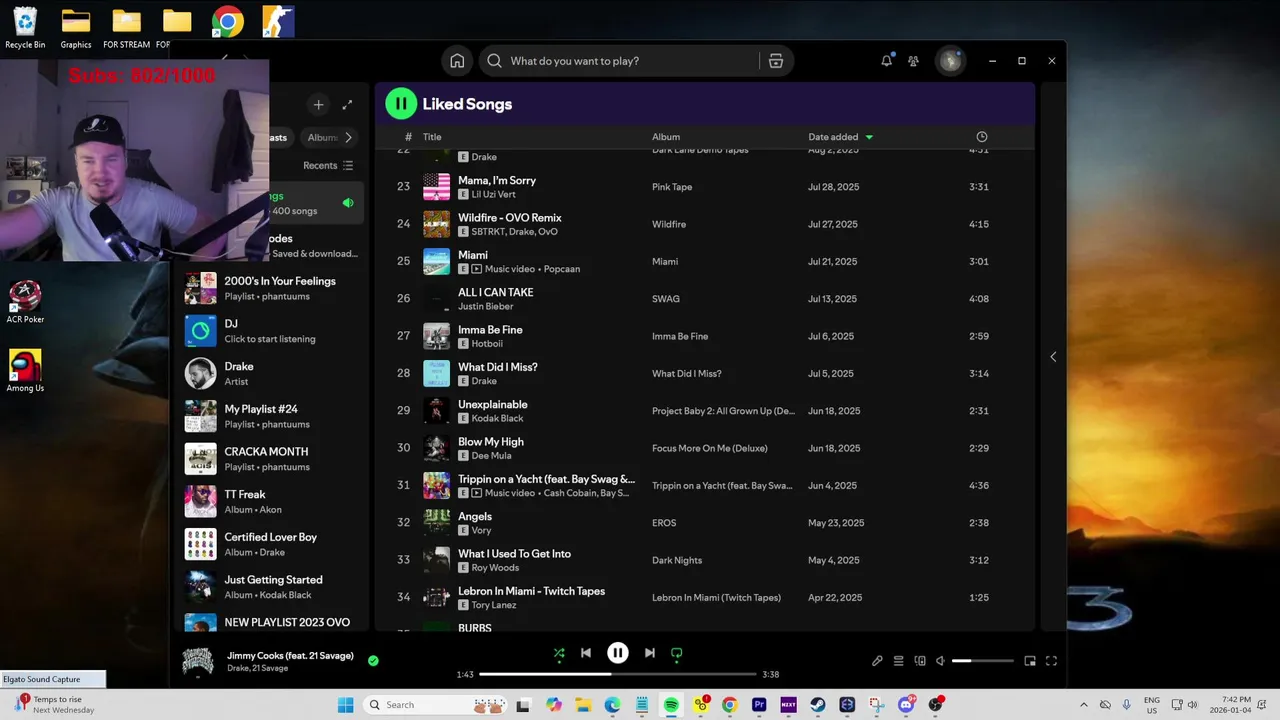Viewport: 1280px width, 720px height.
Task: Open What's New notifications bell
Action: click(886, 61)
